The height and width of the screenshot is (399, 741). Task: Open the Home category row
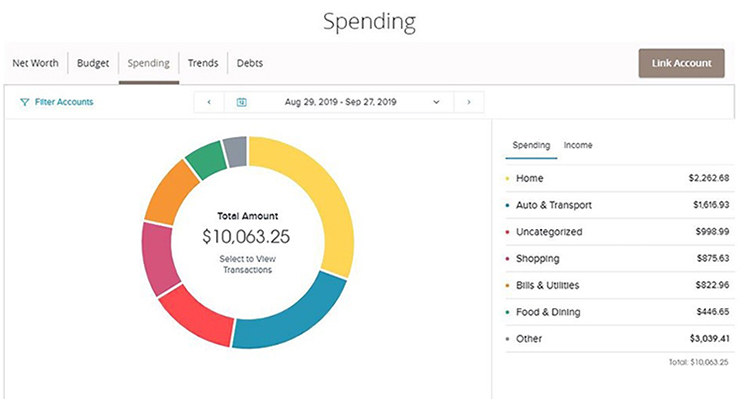click(x=620, y=178)
